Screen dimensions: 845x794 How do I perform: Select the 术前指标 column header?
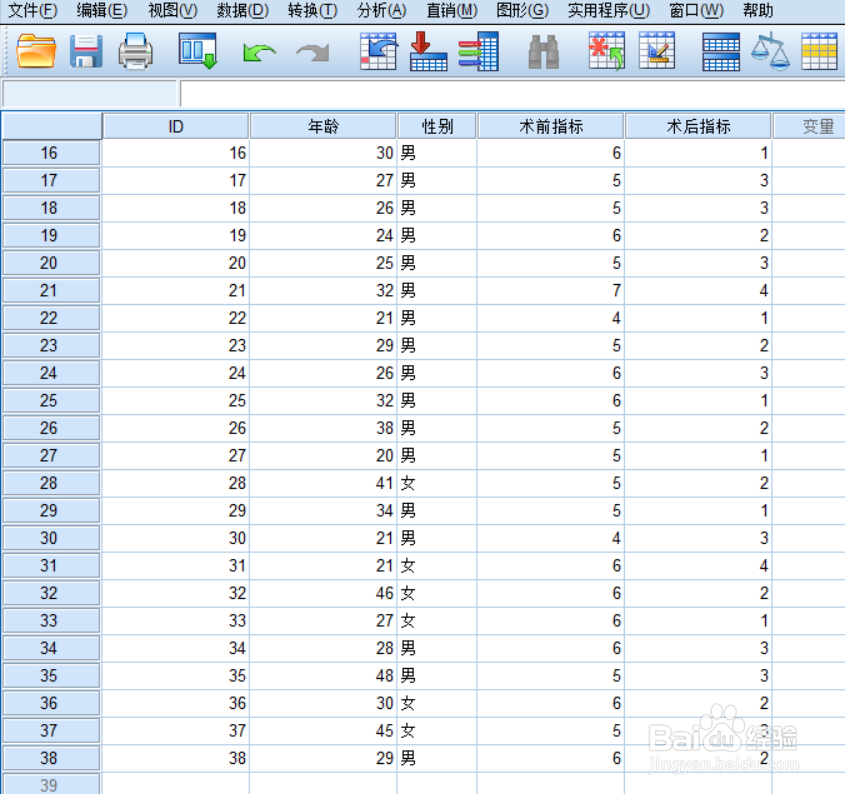551,127
